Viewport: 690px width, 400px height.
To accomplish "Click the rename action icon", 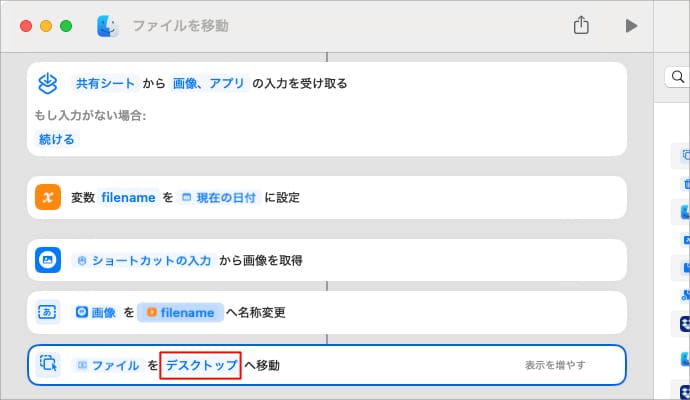I will coord(48,312).
